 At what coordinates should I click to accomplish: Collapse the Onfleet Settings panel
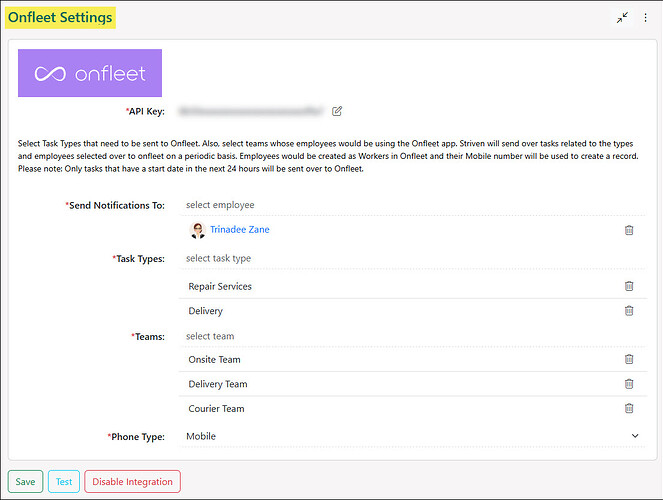622,17
